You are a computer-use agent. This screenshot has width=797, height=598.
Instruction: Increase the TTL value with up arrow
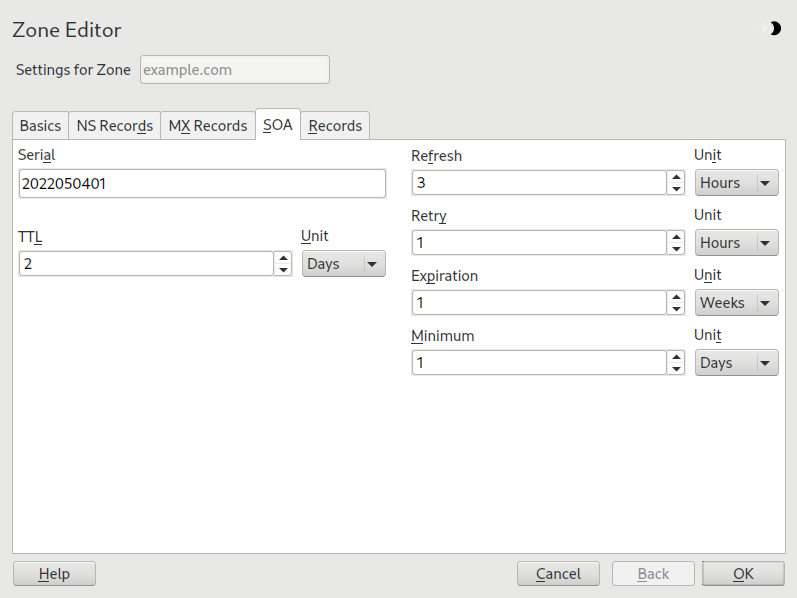(x=284, y=257)
